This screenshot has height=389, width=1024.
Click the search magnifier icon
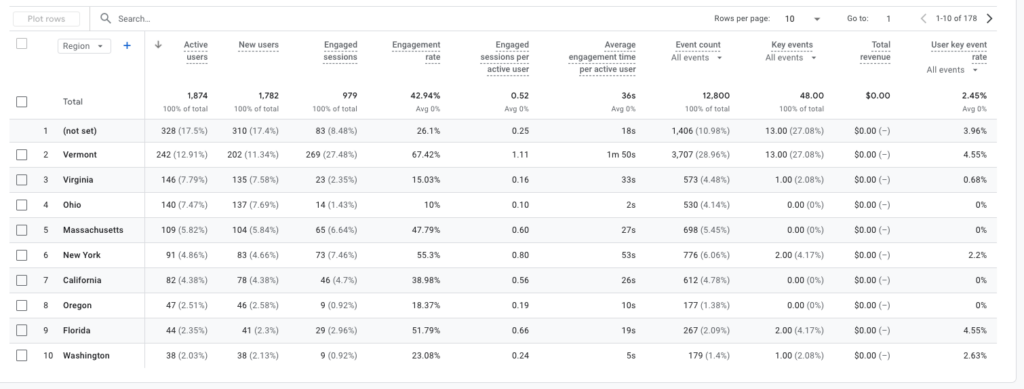pos(105,18)
